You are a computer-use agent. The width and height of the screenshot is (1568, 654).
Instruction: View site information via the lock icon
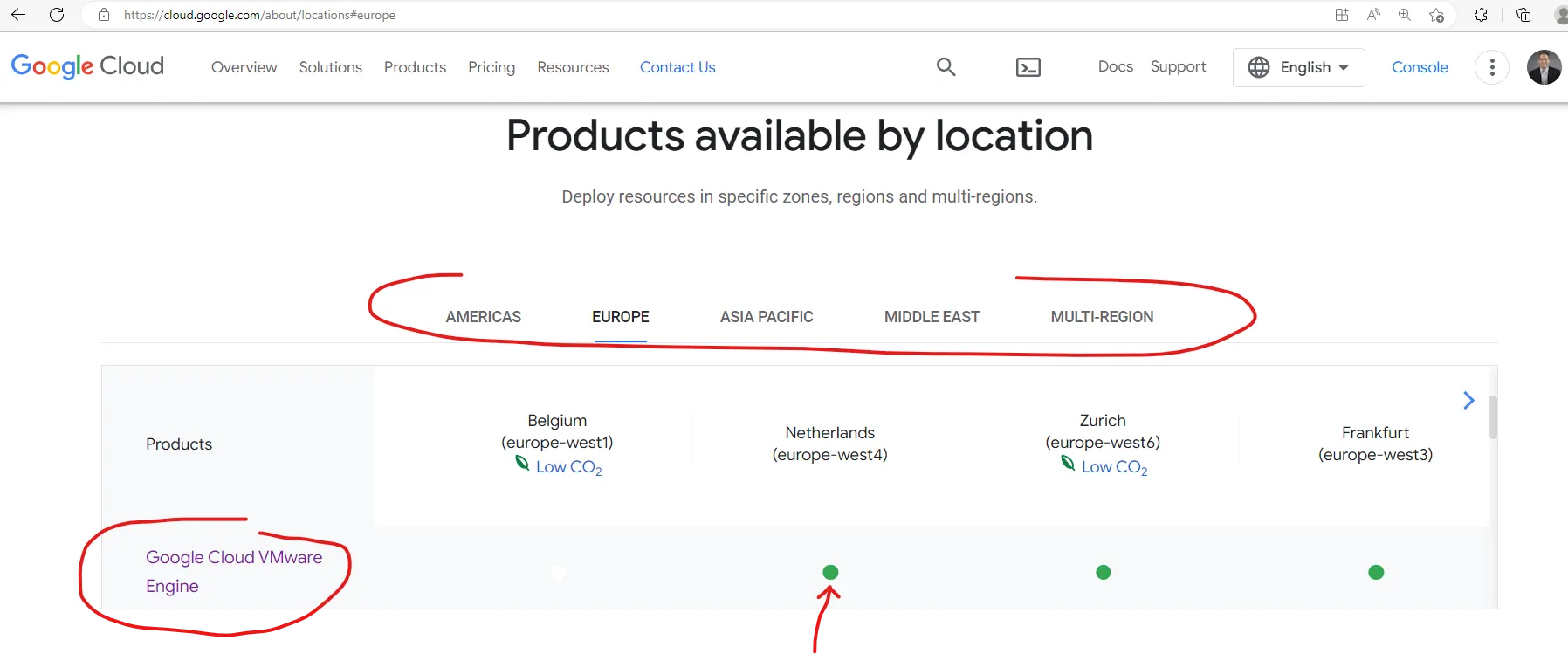[x=104, y=15]
